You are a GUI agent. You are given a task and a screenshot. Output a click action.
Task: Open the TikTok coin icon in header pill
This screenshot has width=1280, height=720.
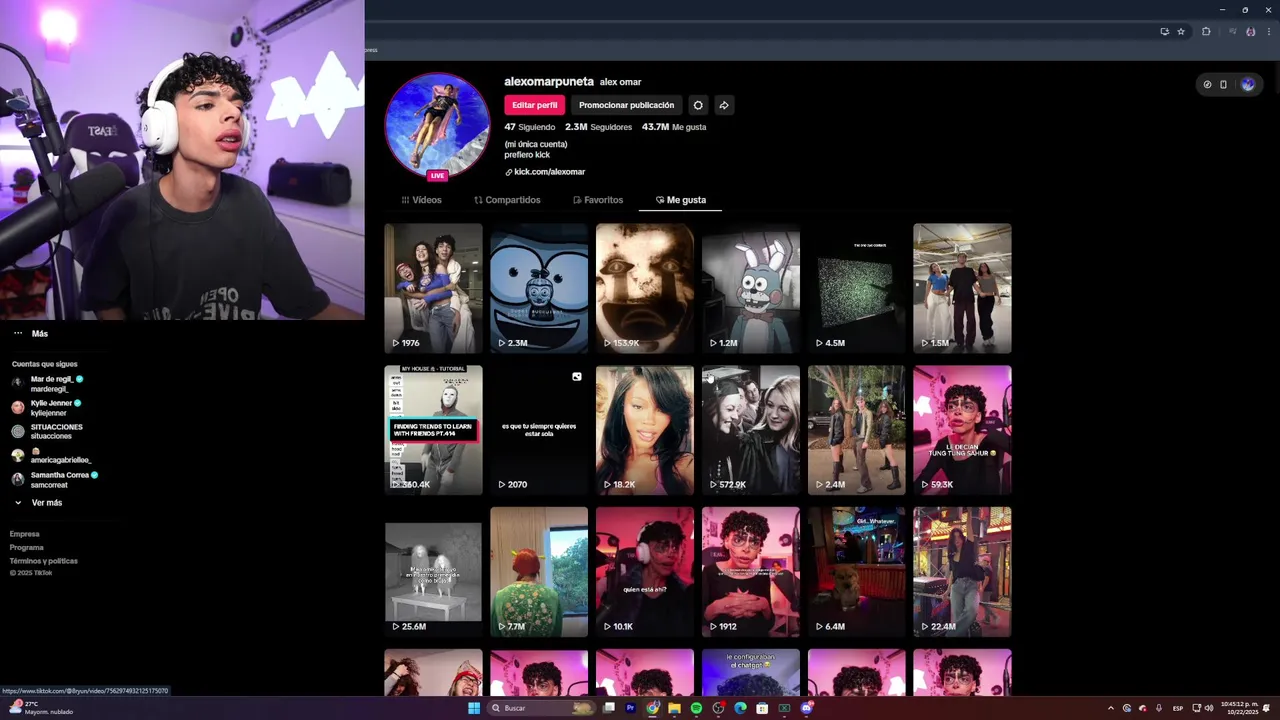1207,85
